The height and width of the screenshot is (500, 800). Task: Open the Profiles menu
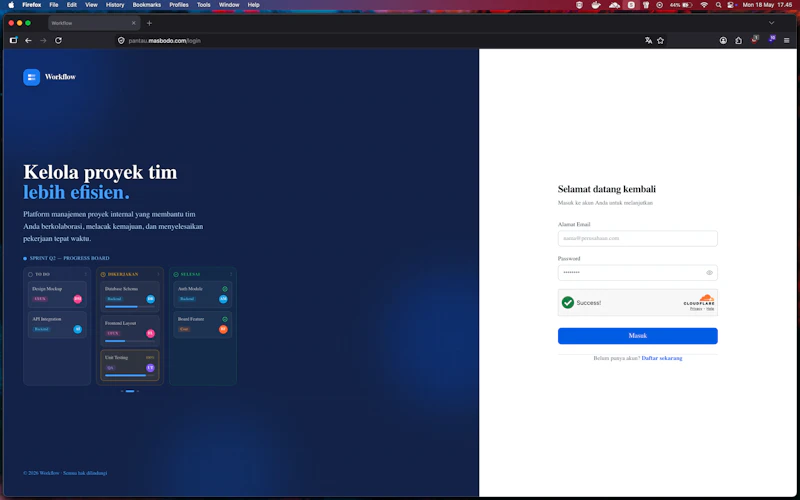point(179,5)
